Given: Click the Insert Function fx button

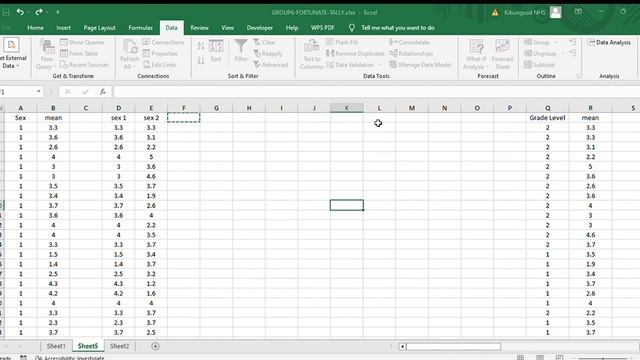Looking at the screenshot, I should coord(102,92).
